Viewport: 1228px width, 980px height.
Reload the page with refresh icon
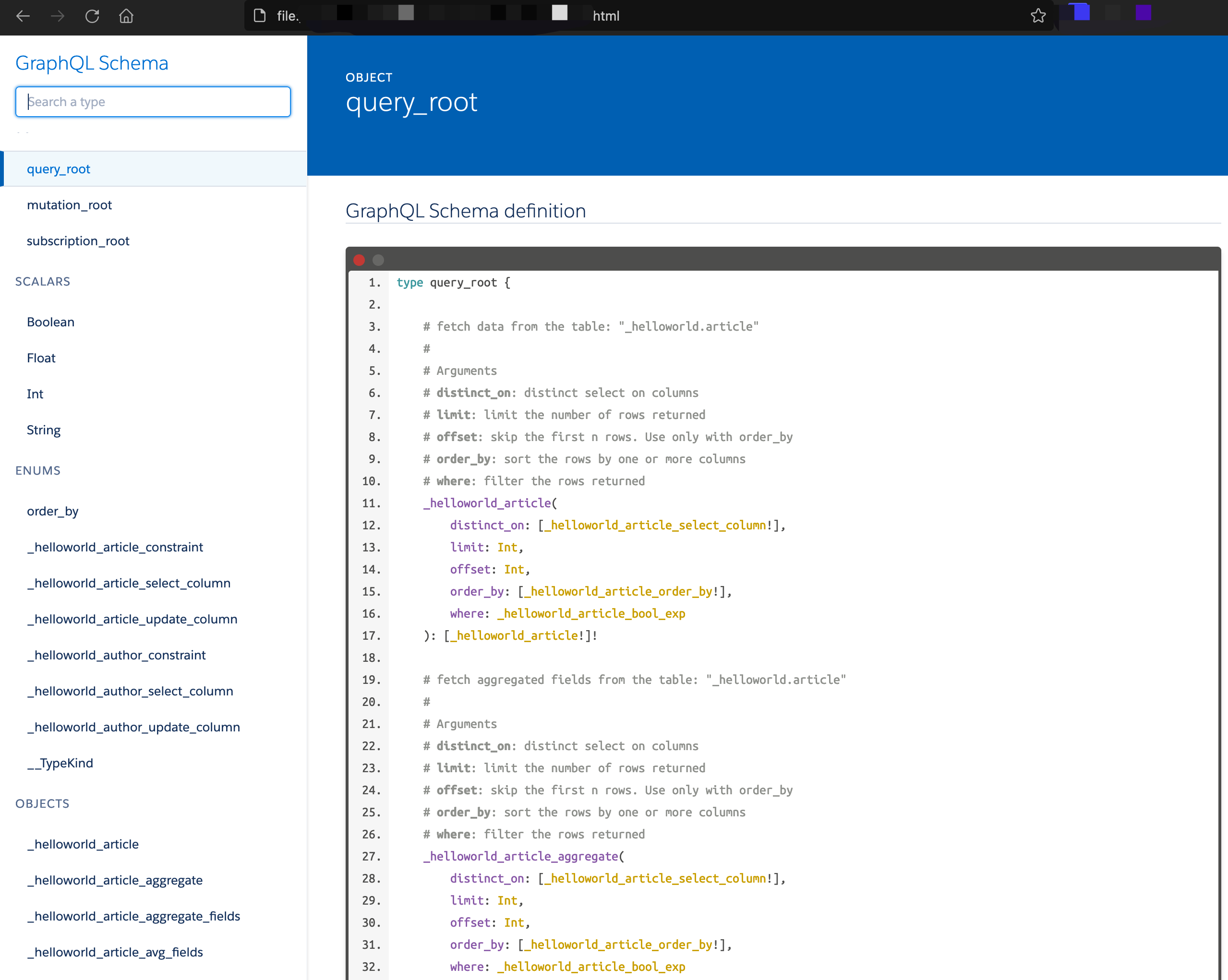[x=92, y=16]
